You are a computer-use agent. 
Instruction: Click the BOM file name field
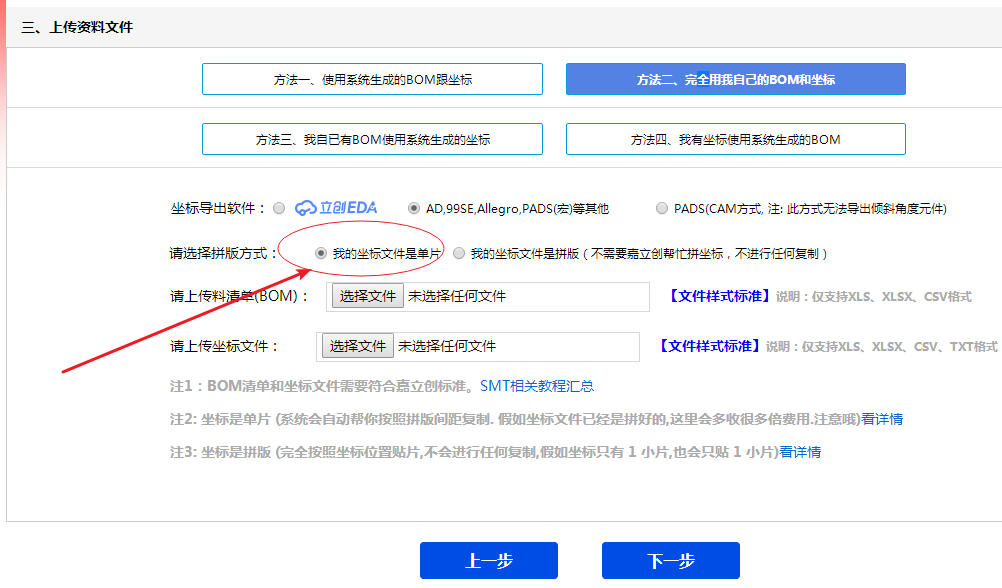pos(525,296)
